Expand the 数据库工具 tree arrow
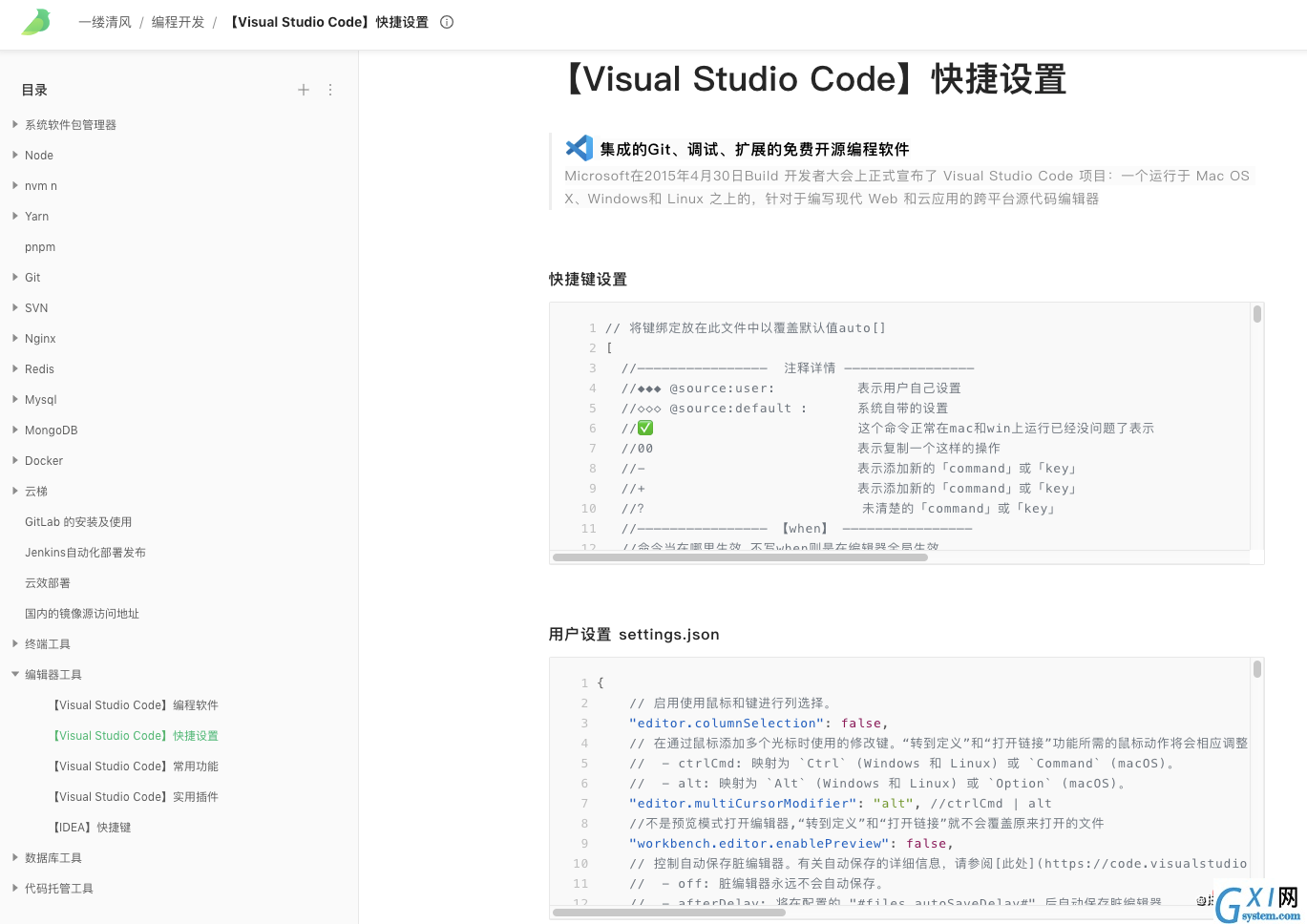This screenshot has width=1307, height=924. tap(15, 857)
